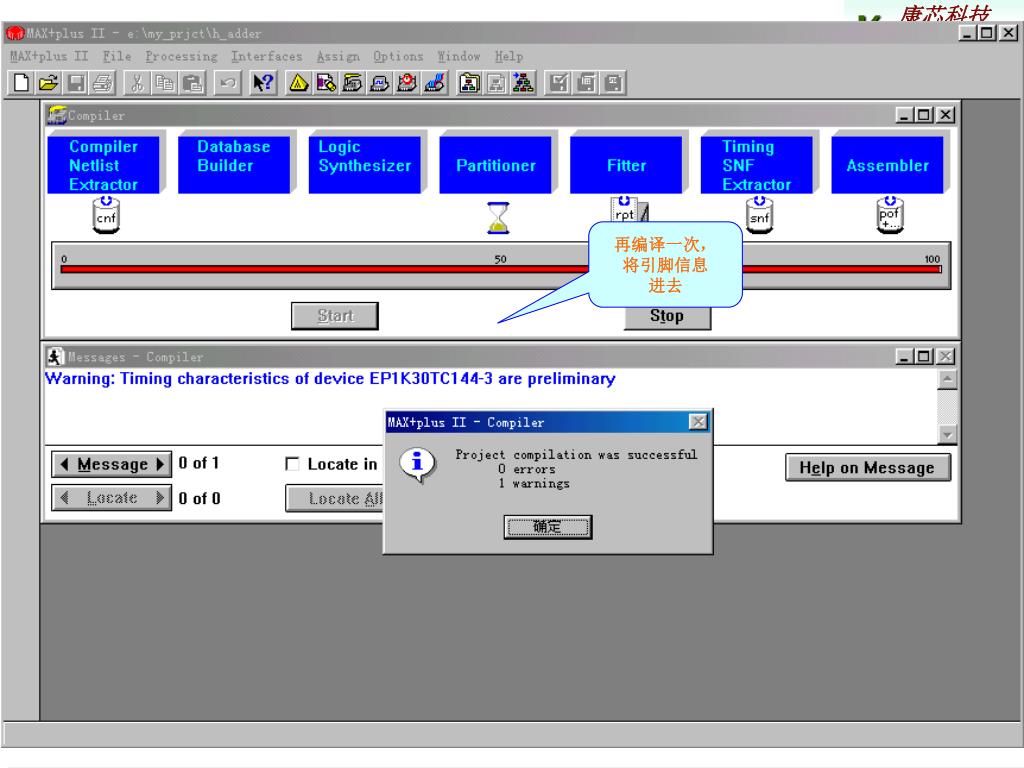Screen dimensions: 1024x768
Task: Open the cnf file icon
Action: 106,216
